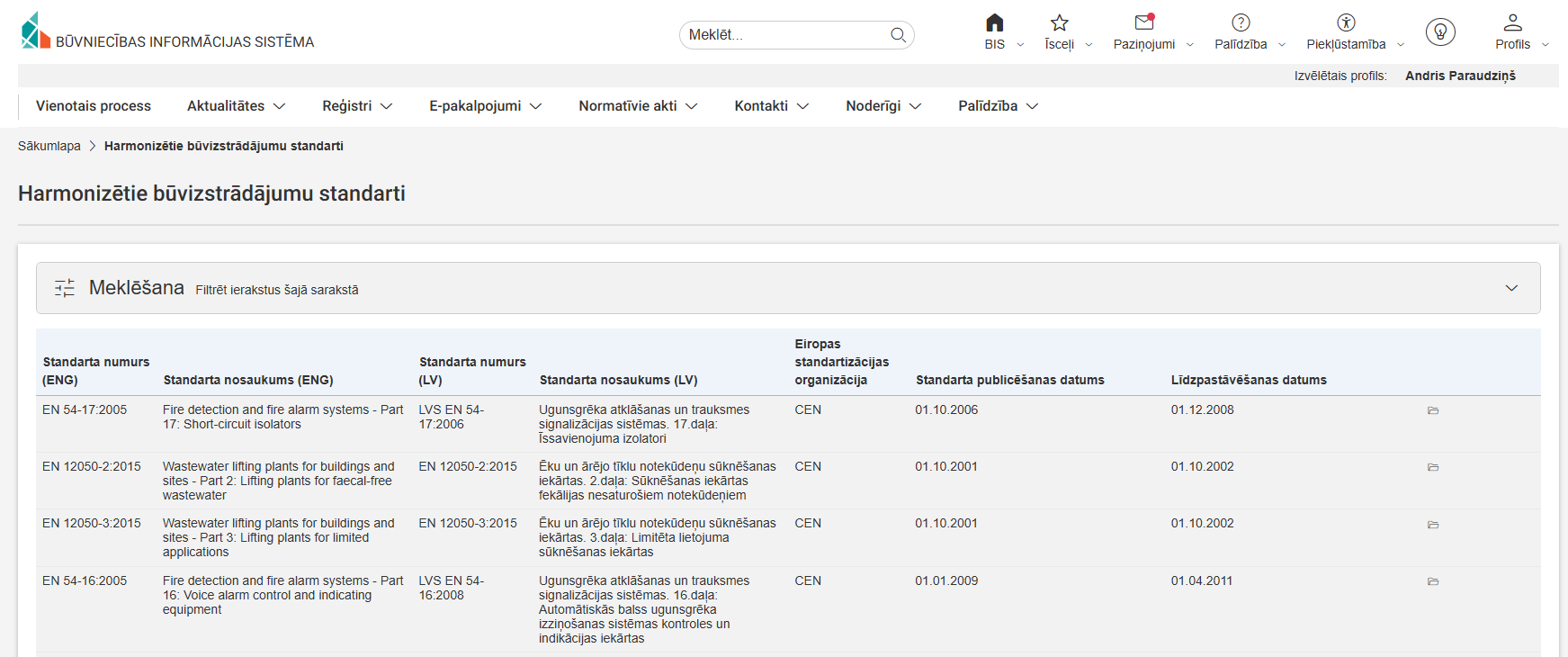Expand Profils dropdown arrow

1546,45
